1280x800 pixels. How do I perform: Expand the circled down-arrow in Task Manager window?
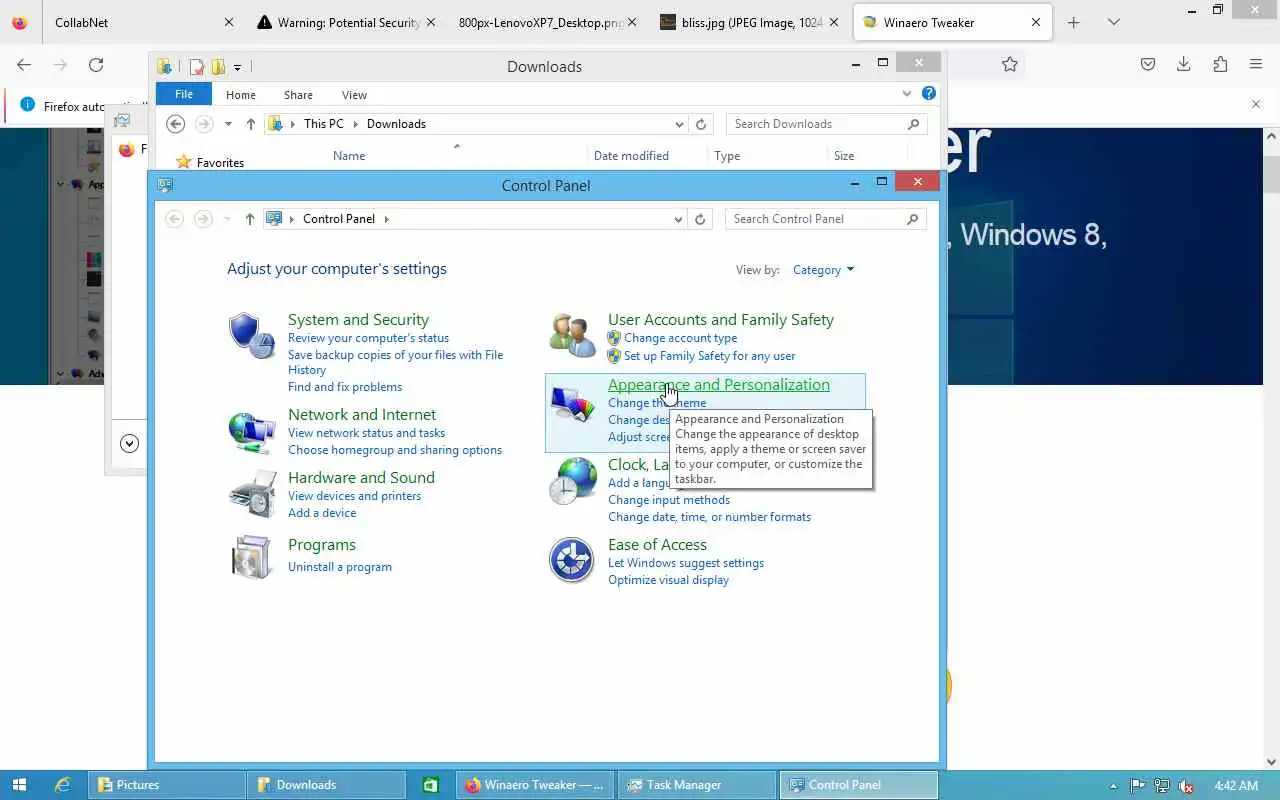pyautogui.click(x=129, y=444)
